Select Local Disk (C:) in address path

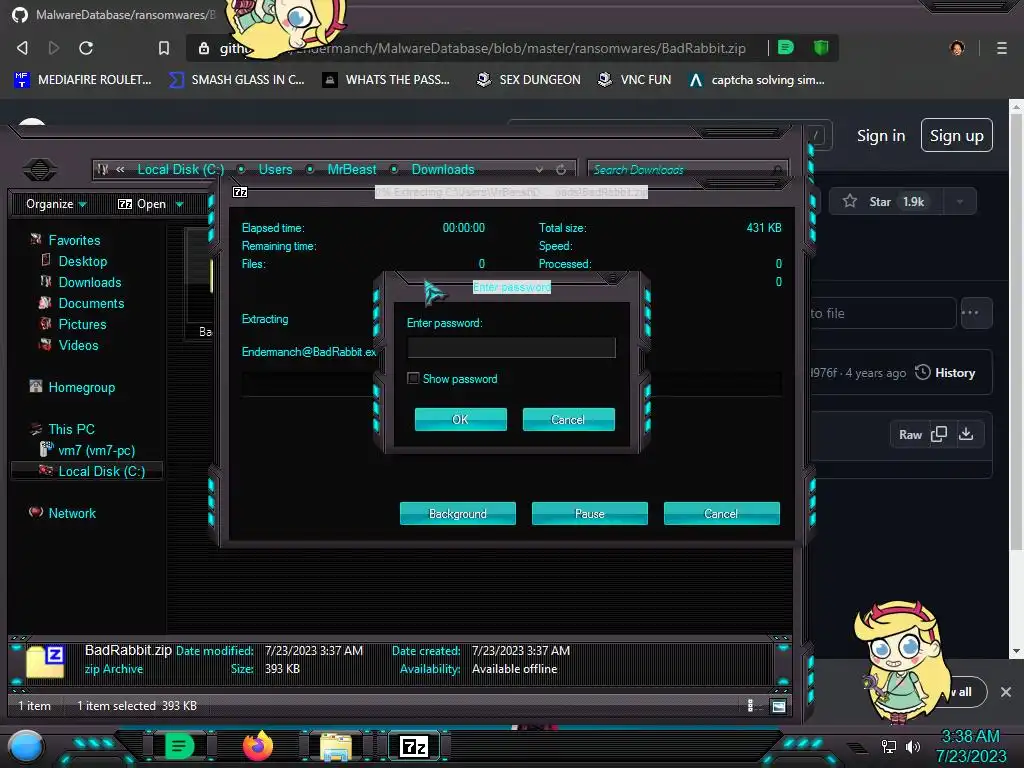click(181, 169)
